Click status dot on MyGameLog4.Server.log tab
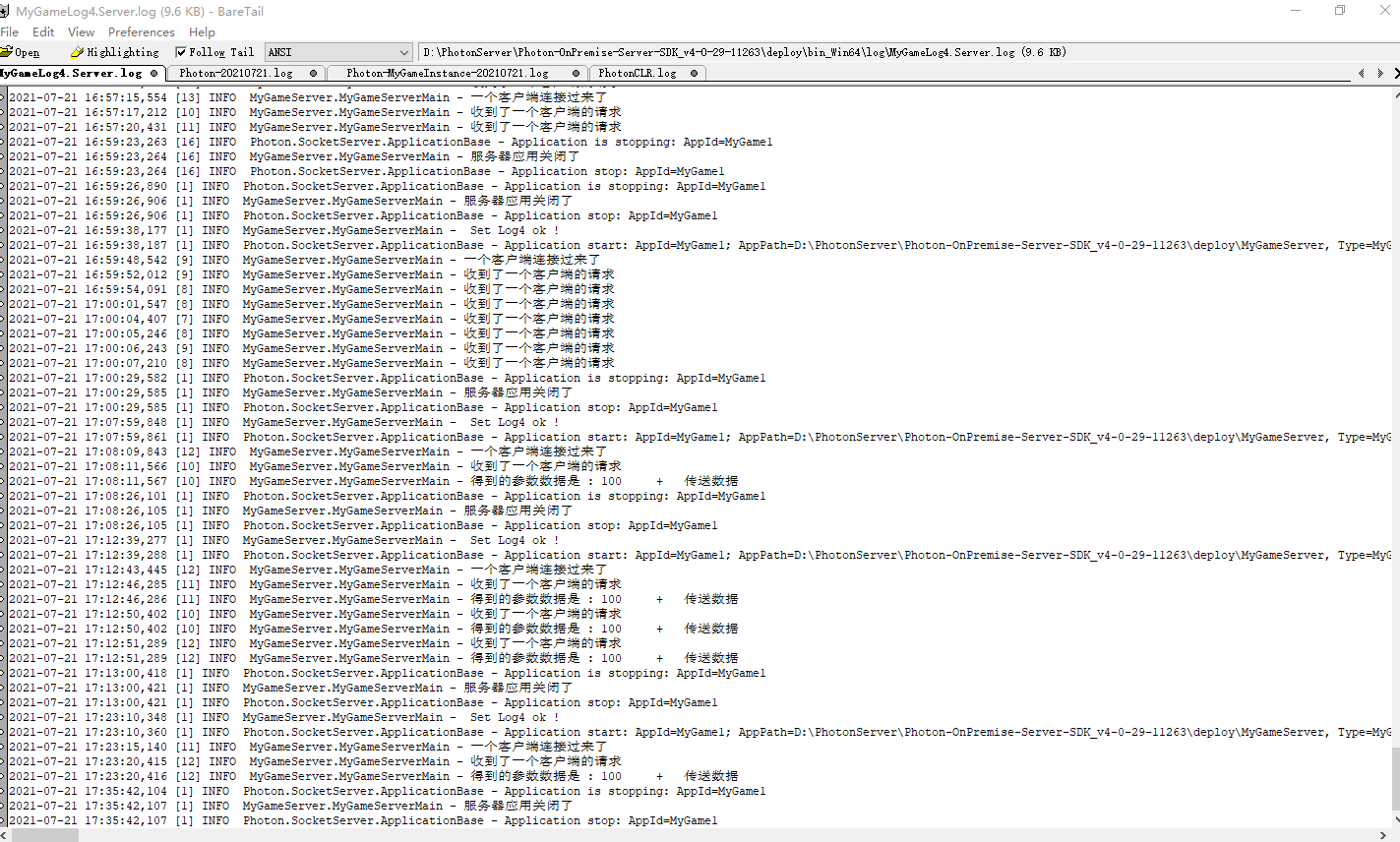Screen dimensions: 1400x842 pos(154,73)
